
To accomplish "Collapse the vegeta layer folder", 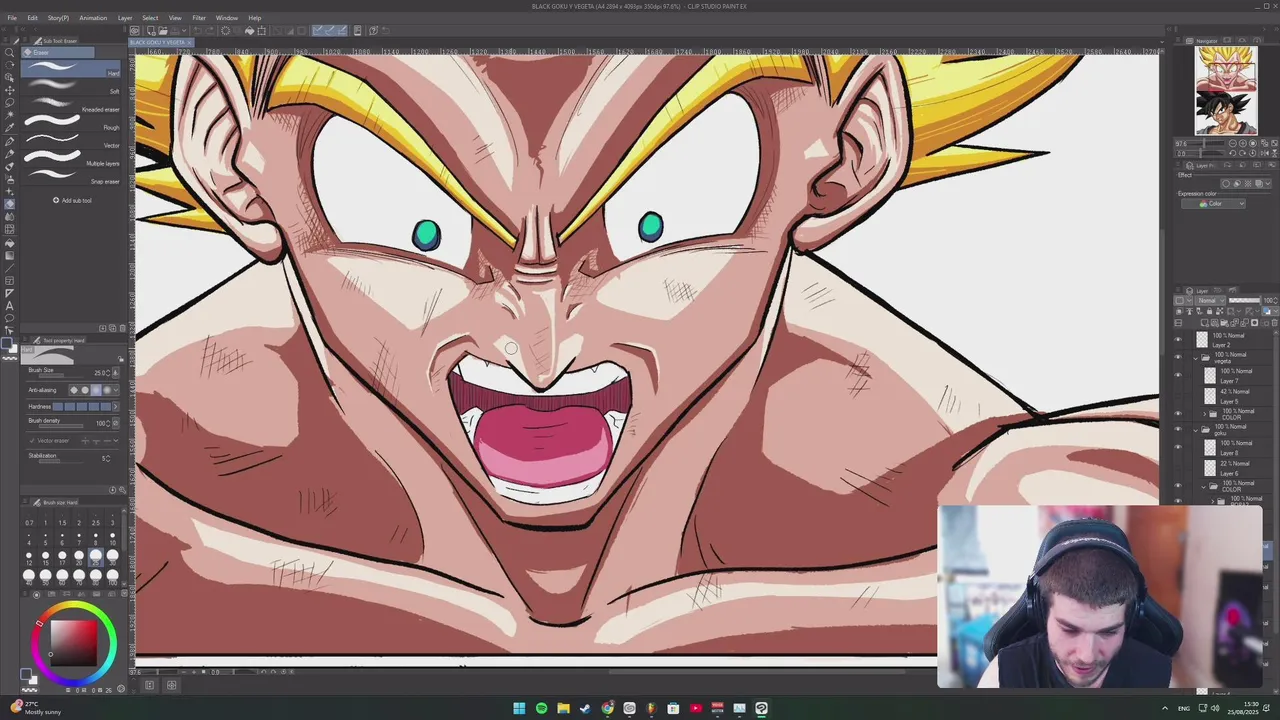I will click(1196, 358).
